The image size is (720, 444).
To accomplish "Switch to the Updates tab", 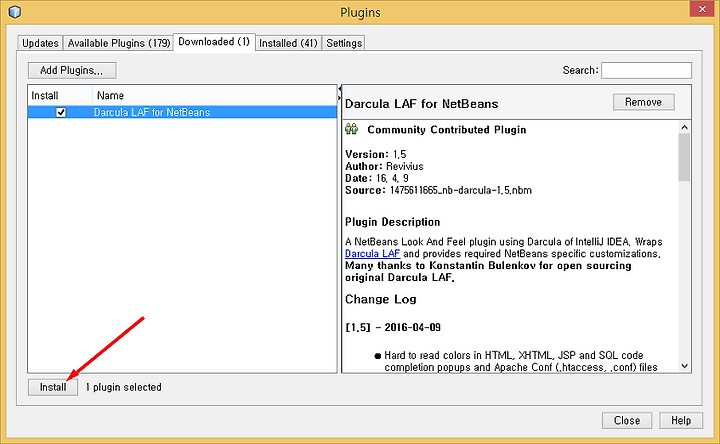I will (40, 43).
